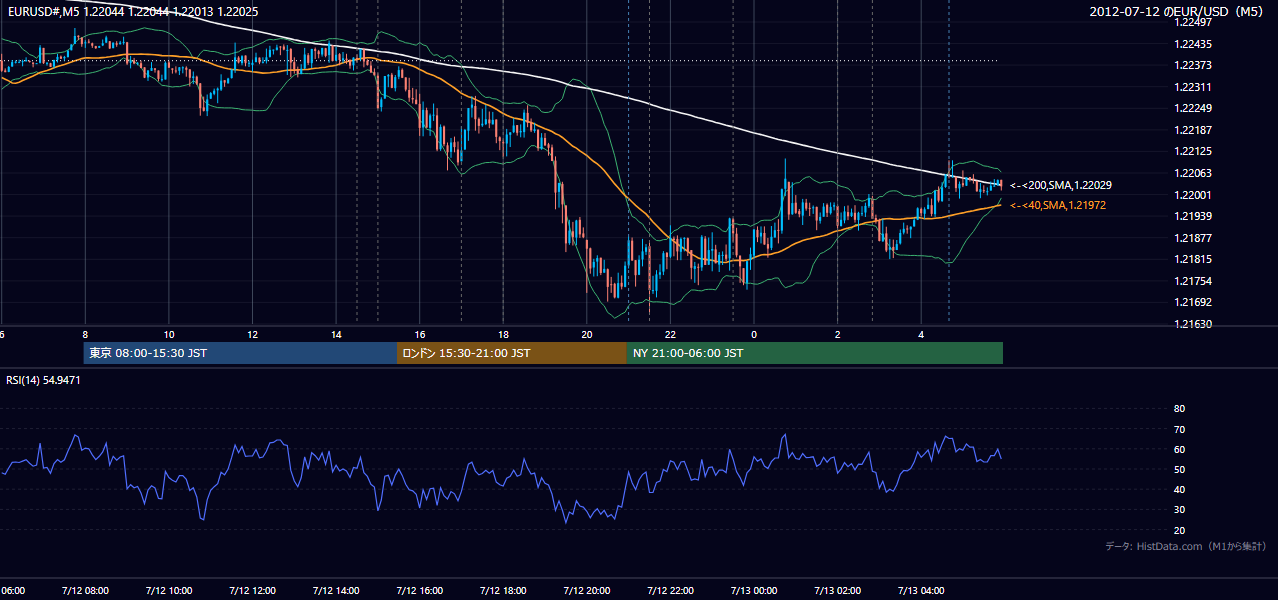Click hour tick 8 below price chart
Screen dimensions: 1278x600
[x=85, y=334]
